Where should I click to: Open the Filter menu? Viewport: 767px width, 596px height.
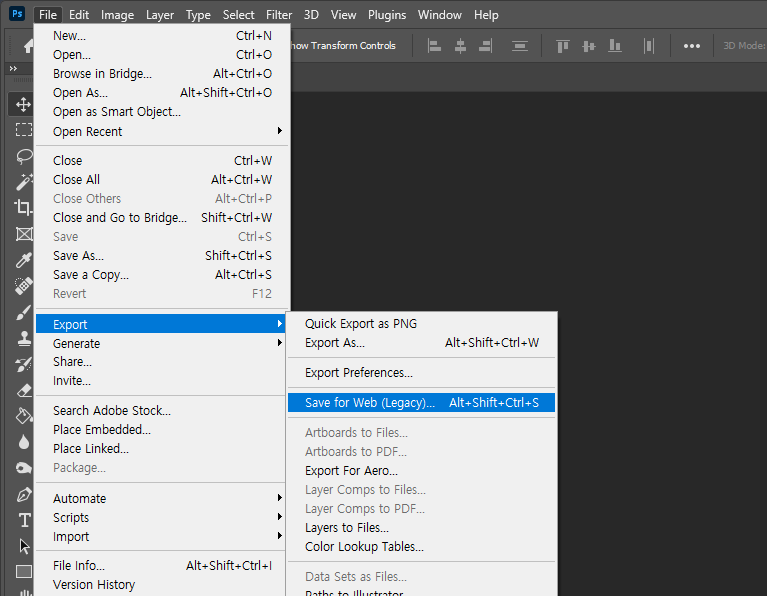(x=279, y=15)
